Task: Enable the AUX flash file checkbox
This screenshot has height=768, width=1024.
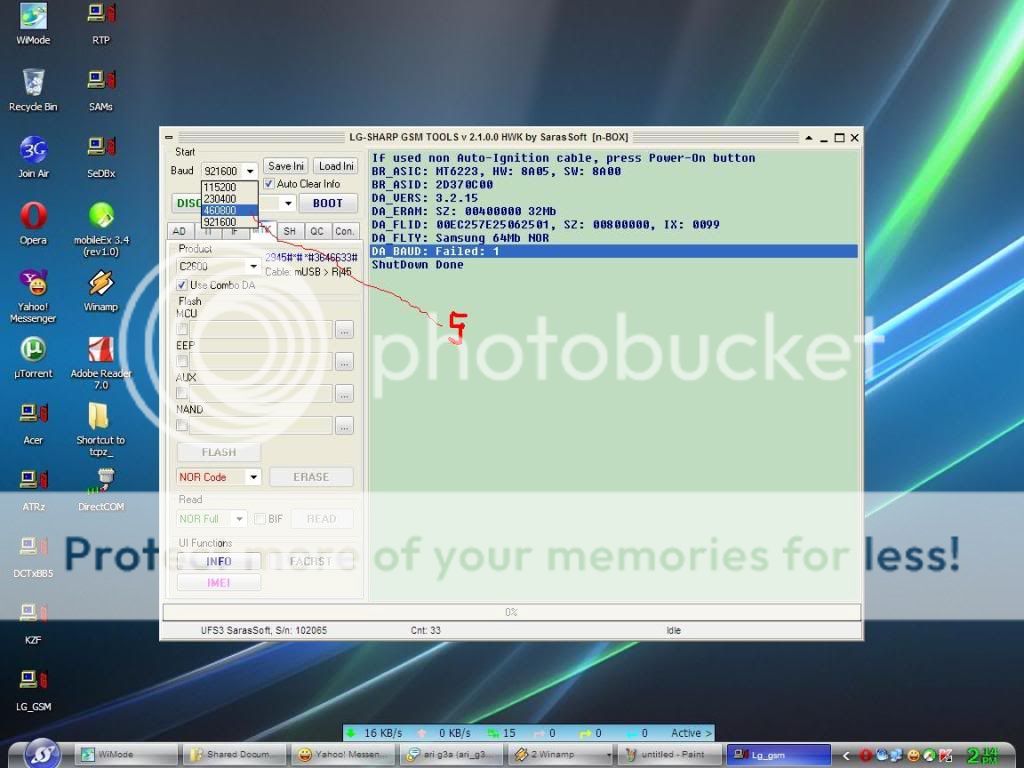Action: pos(182,393)
